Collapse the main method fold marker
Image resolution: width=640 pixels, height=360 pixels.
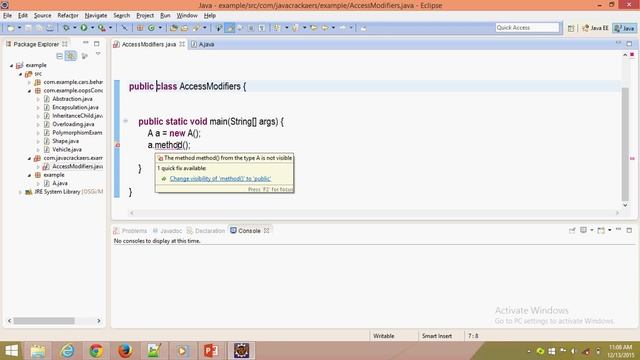[x=126, y=121]
